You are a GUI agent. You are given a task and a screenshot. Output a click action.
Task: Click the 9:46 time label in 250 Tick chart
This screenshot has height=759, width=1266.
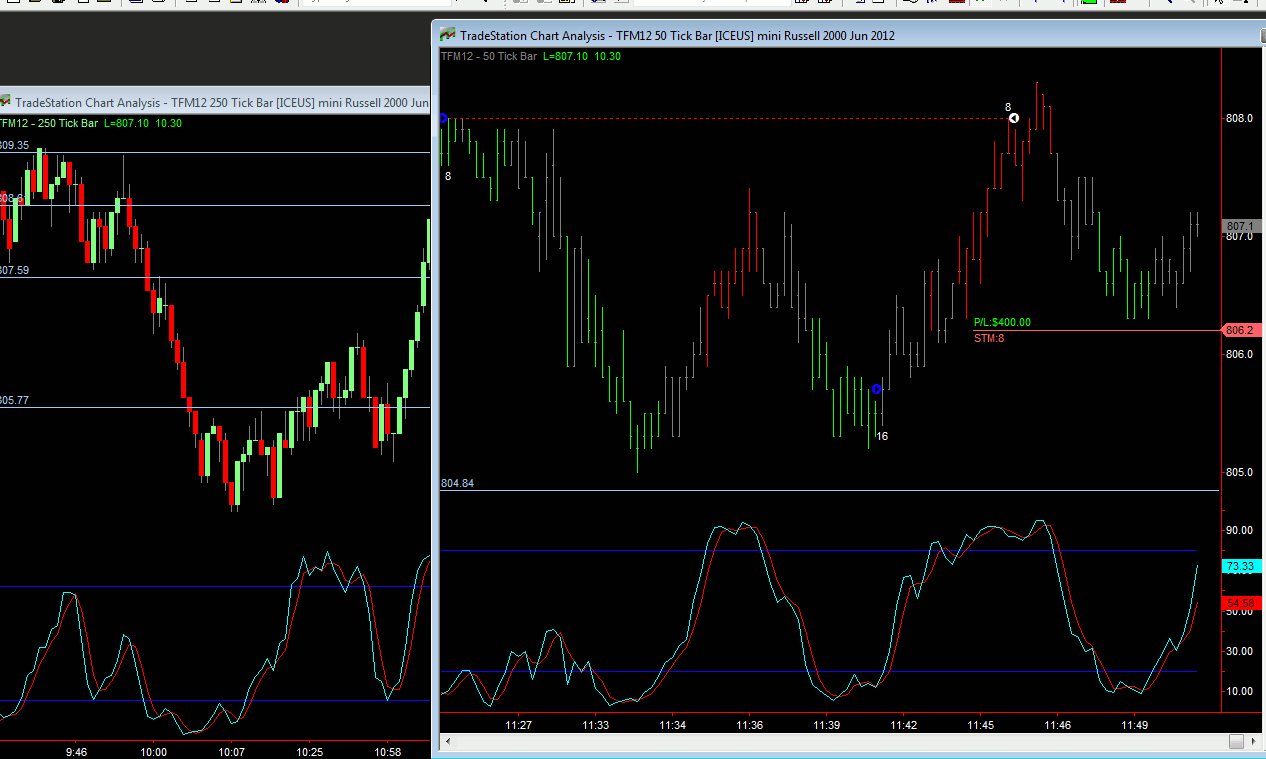(76, 752)
